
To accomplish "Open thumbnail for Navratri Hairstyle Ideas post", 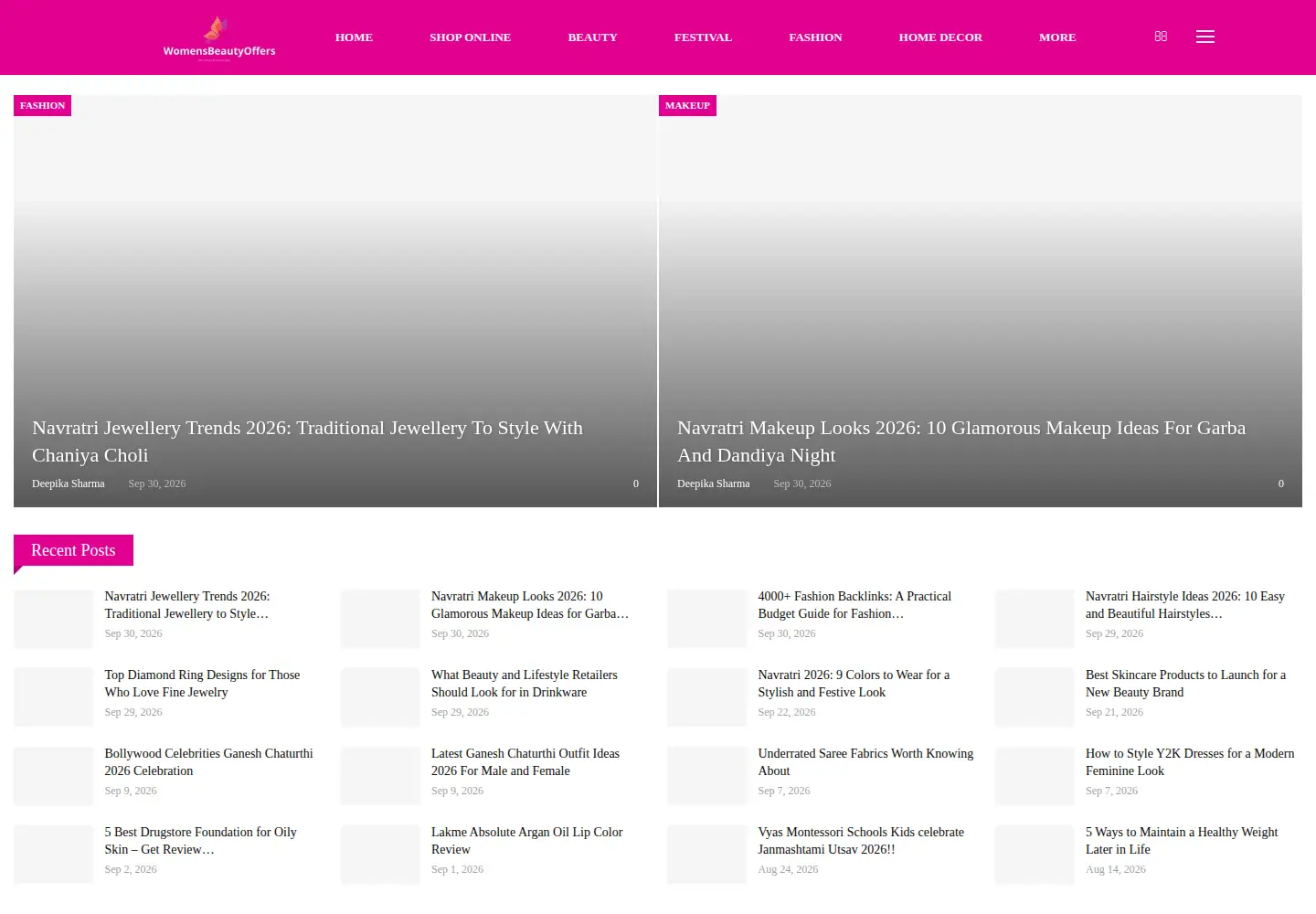I will point(1035,618).
